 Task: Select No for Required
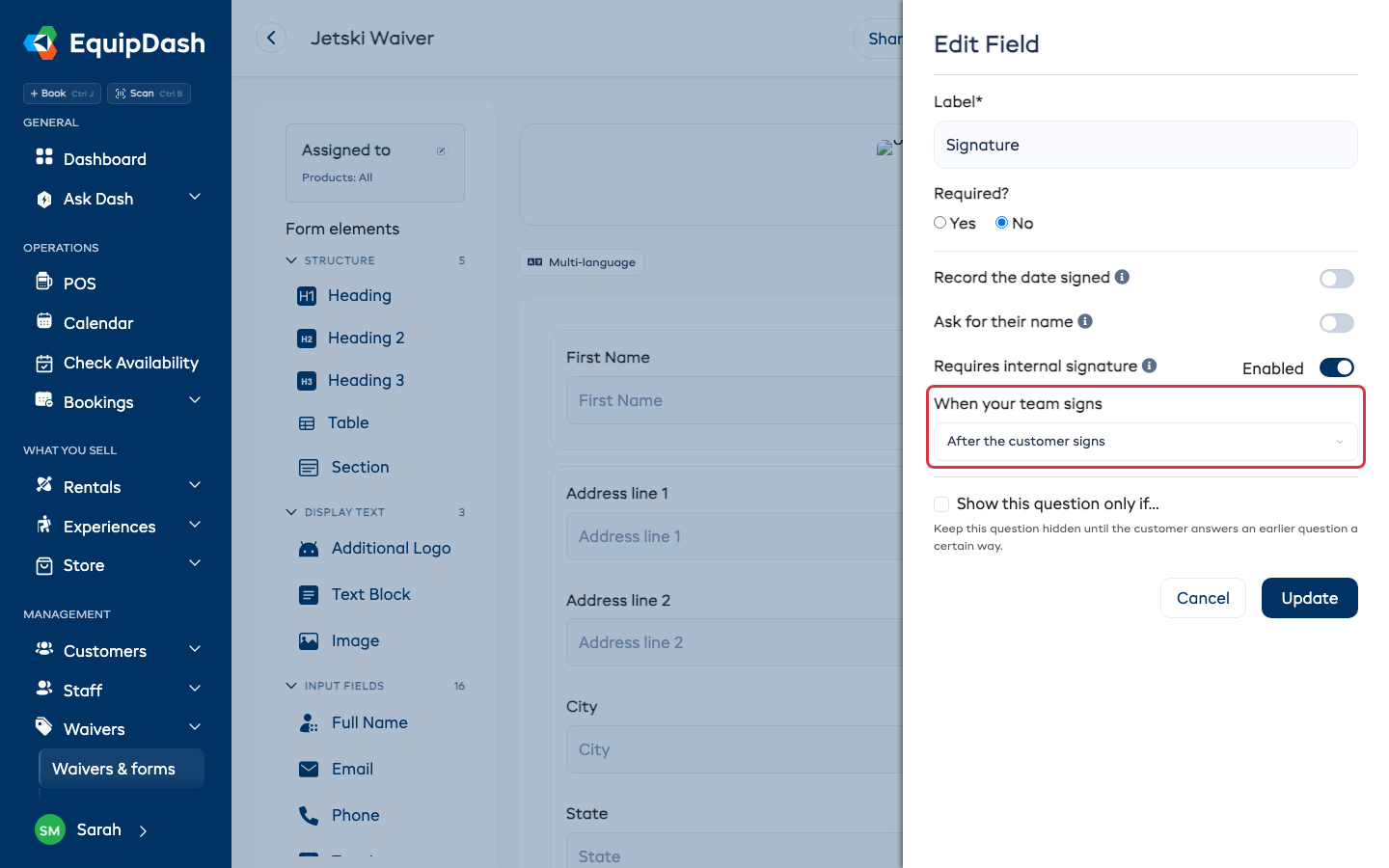(1001, 223)
